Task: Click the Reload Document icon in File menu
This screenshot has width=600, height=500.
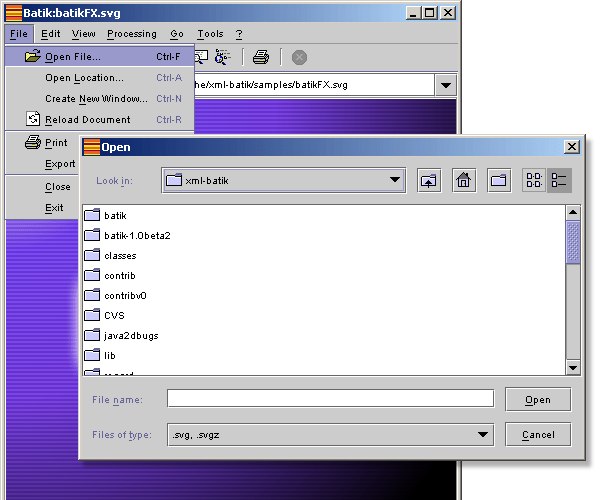Action: tap(32, 119)
